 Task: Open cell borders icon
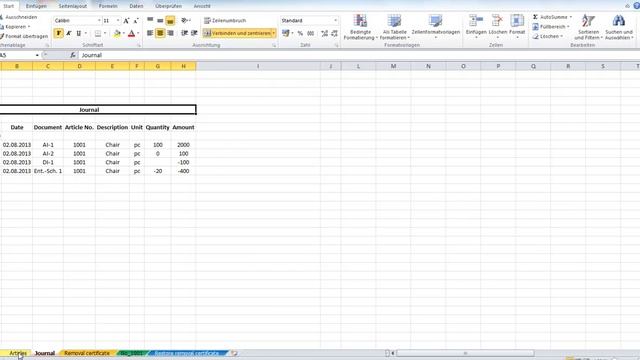98,33
